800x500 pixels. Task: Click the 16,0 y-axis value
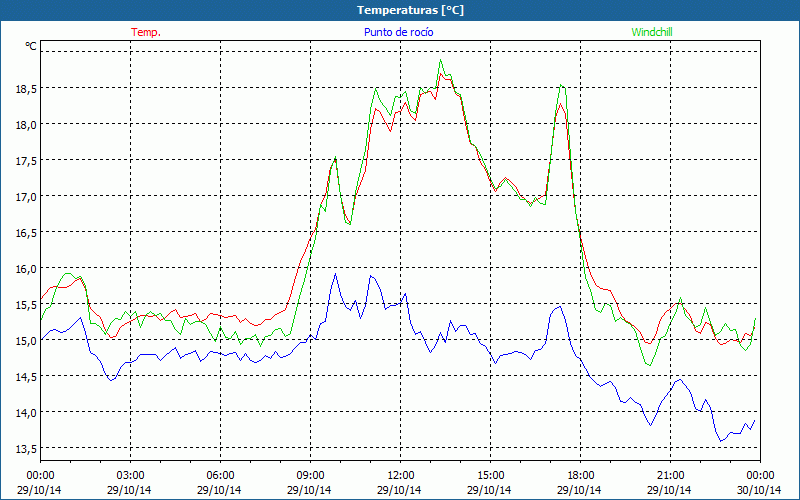coord(26,268)
